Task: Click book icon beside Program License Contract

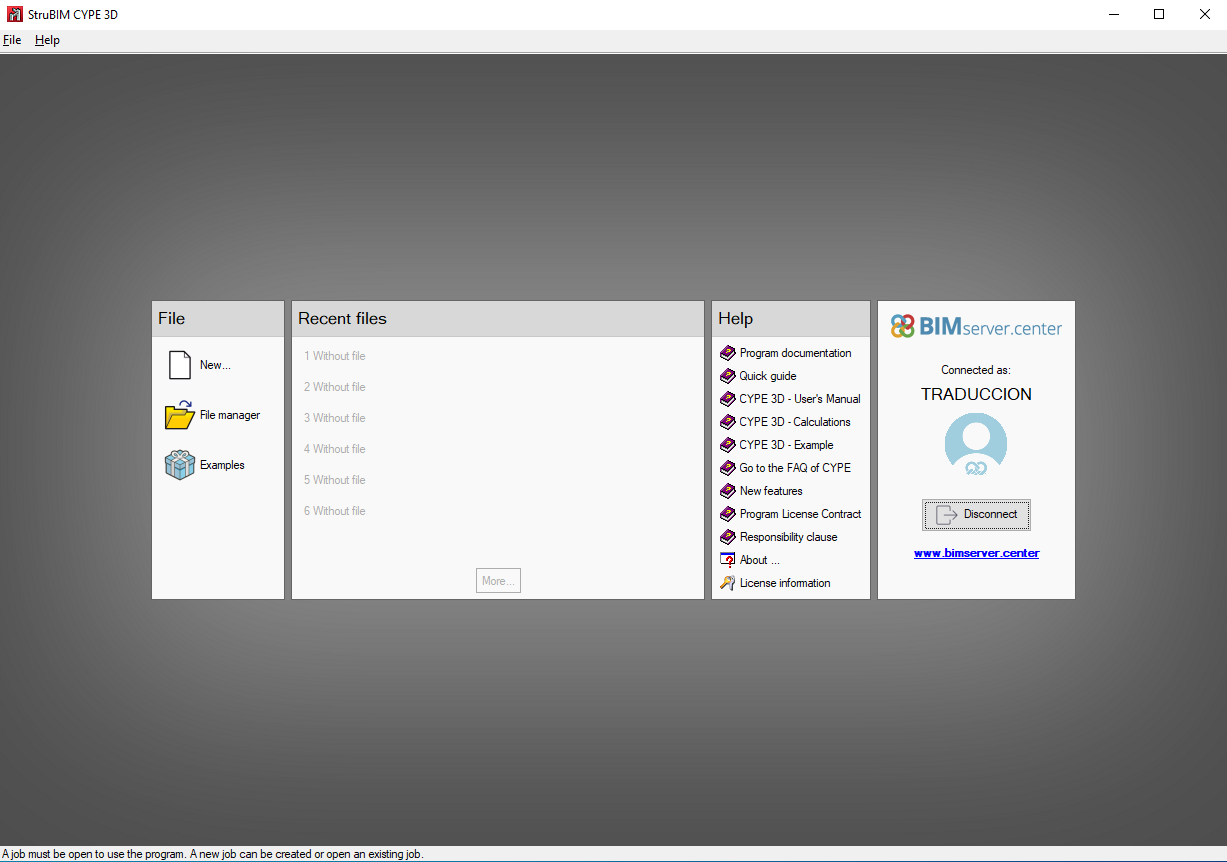Action: pos(727,514)
